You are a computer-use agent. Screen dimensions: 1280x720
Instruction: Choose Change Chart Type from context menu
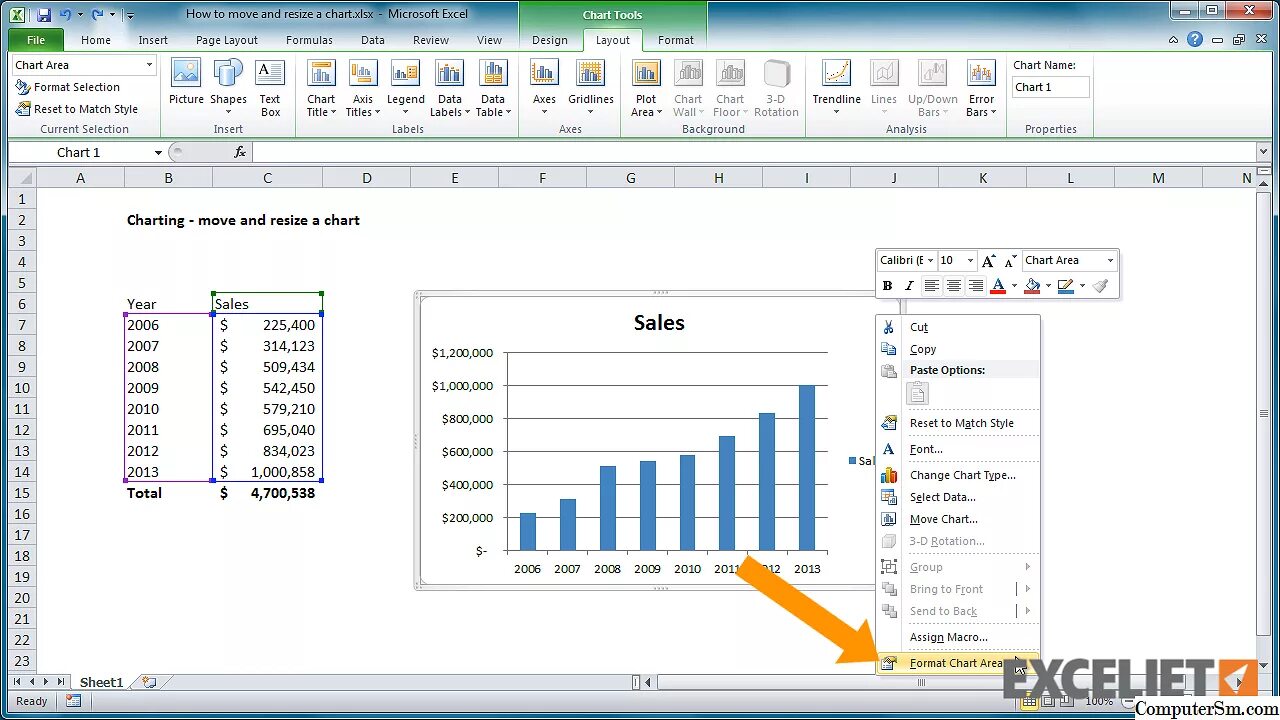pos(962,475)
